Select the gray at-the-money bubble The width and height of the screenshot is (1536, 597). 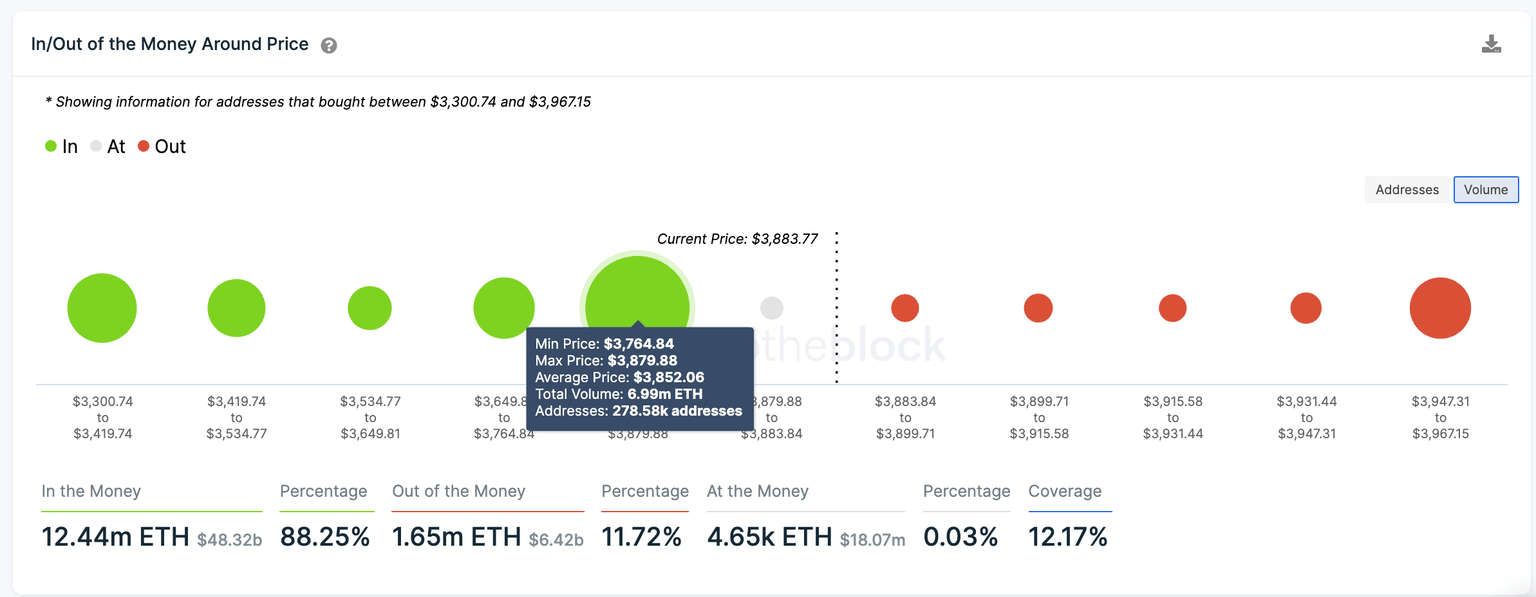tap(771, 308)
